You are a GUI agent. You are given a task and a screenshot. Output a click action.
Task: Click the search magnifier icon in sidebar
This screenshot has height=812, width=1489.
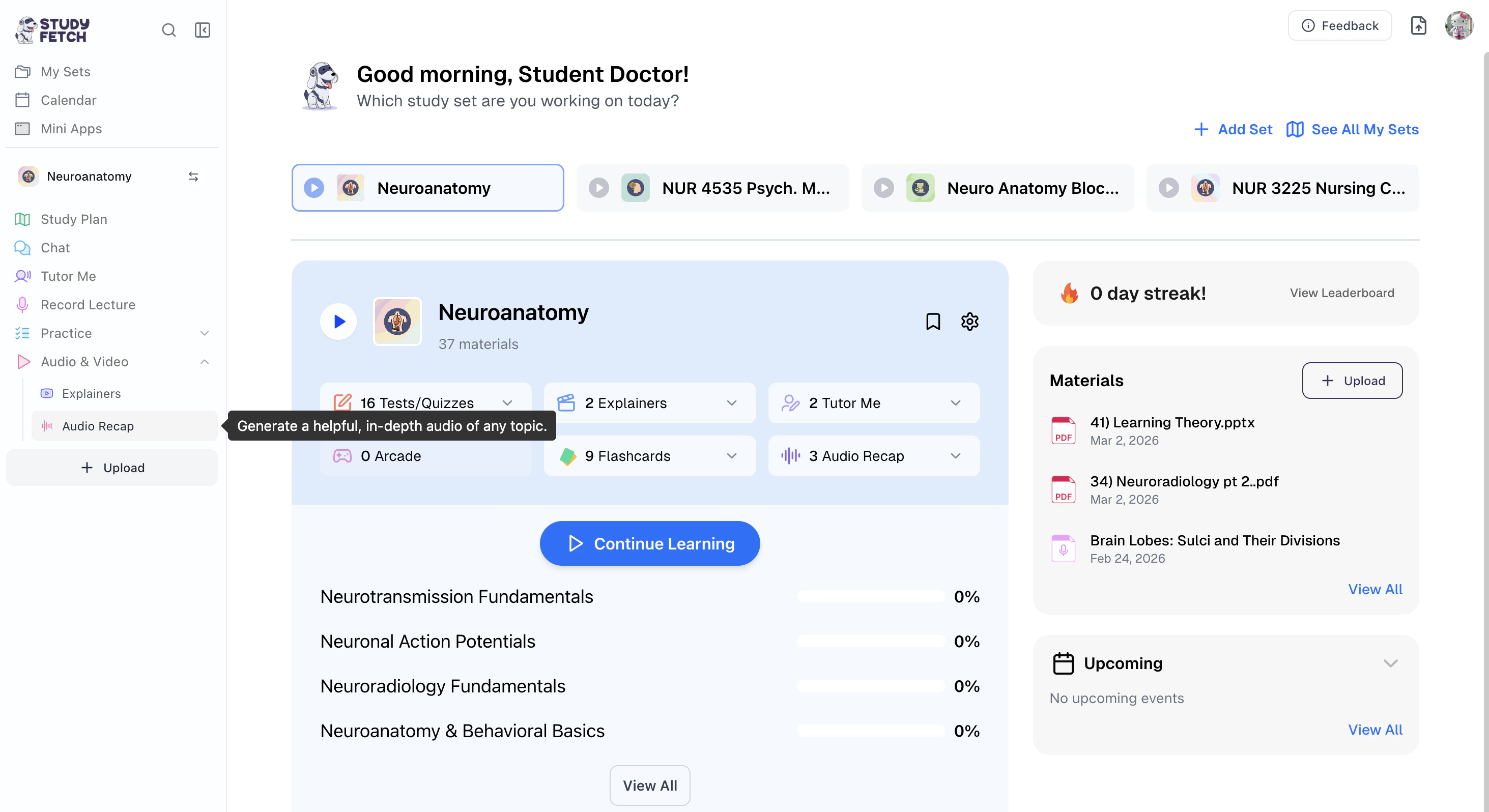(x=168, y=30)
